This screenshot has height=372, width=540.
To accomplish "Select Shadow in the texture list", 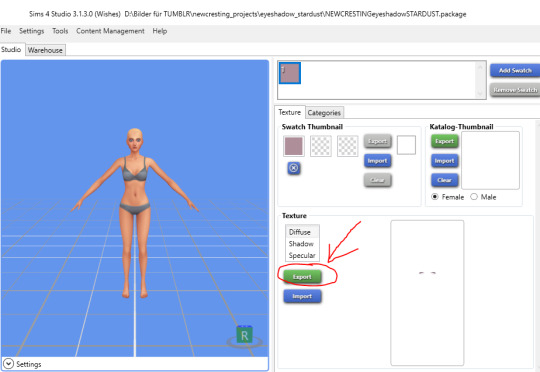I will [302, 244].
